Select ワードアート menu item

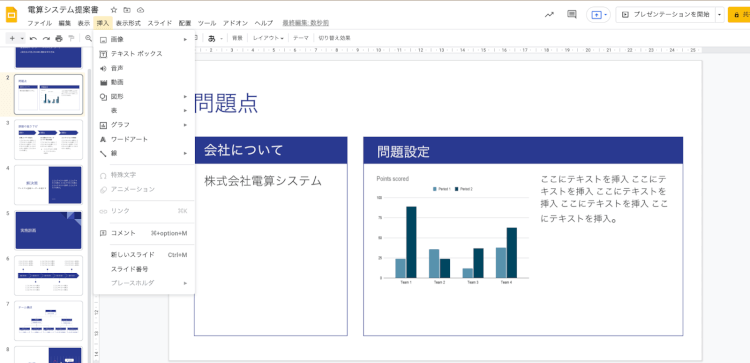coord(144,139)
